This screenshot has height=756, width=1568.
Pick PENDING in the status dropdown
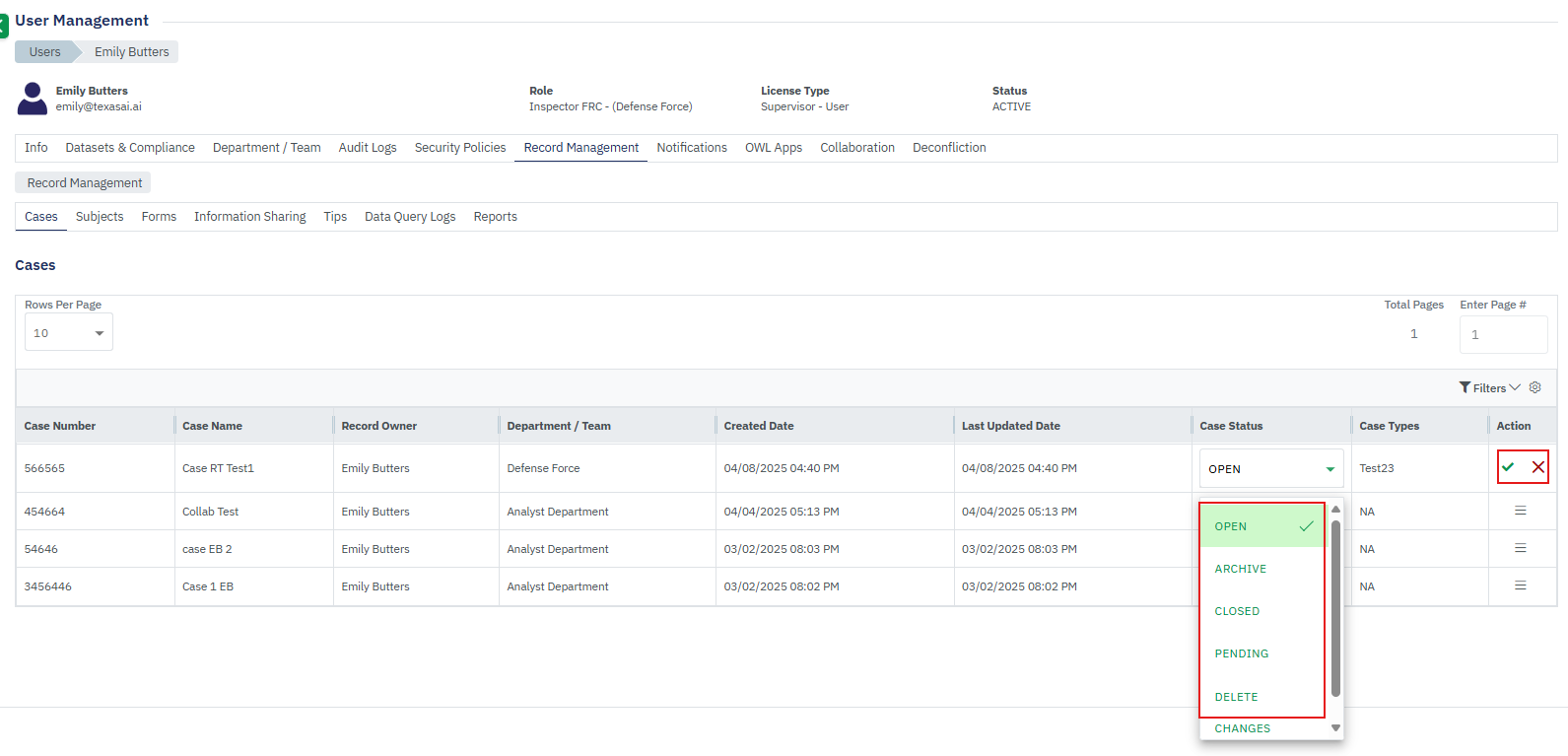tap(1241, 653)
